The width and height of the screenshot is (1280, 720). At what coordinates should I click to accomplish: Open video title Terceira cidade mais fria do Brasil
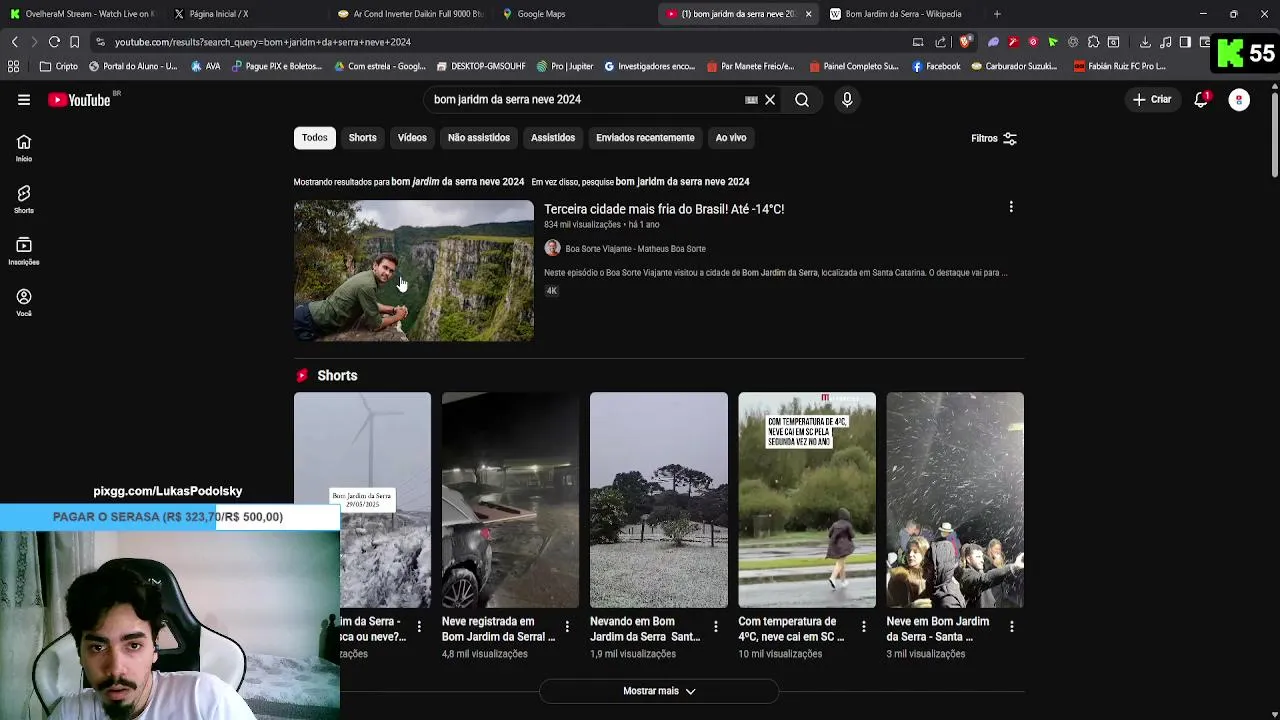tap(664, 209)
